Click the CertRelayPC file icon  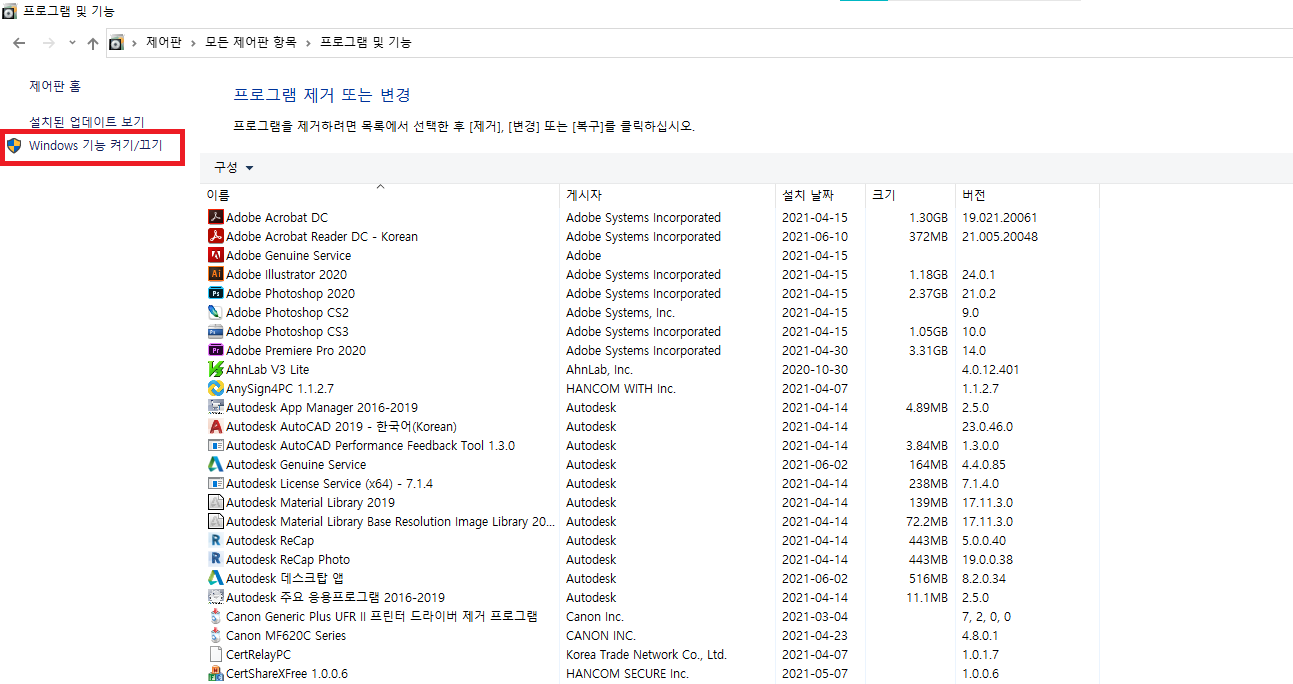(x=215, y=654)
